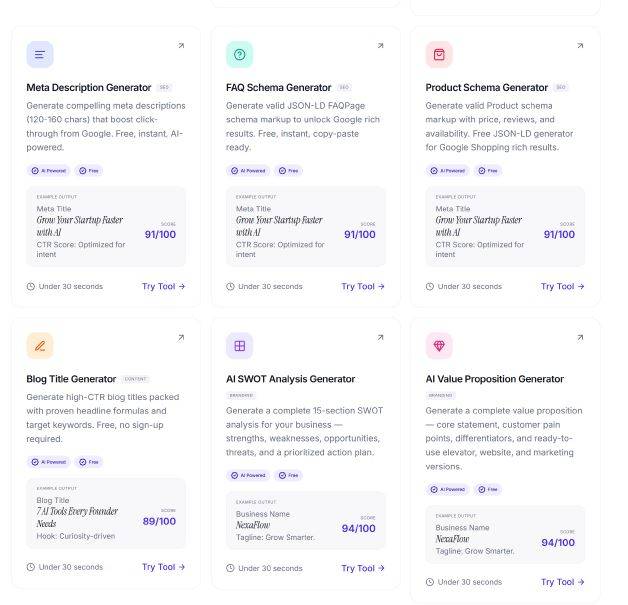The width and height of the screenshot is (628, 605).
Task: Open the Blog Title Generator heading
Action: point(71,379)
